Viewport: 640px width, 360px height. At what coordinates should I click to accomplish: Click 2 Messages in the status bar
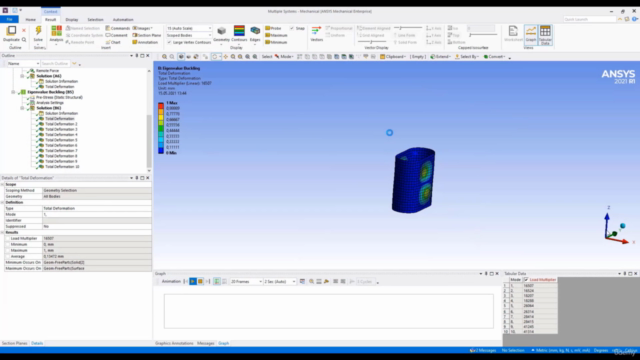click(483, 350)
